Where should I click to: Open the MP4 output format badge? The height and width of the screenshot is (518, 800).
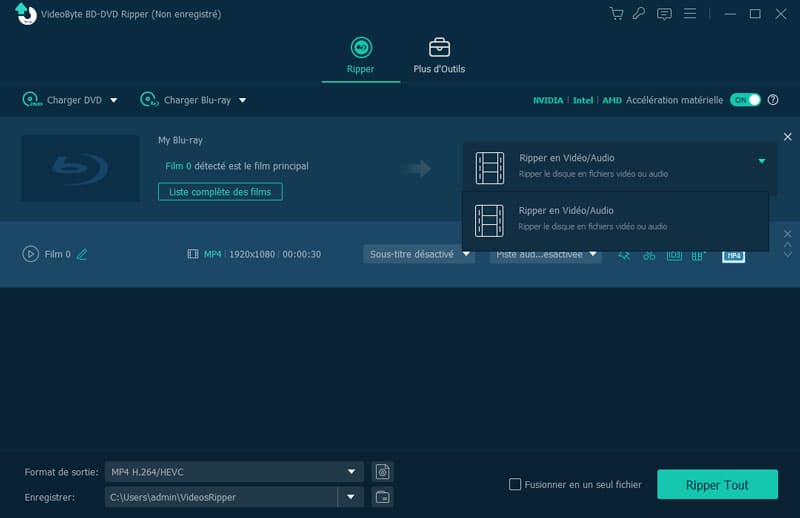point(733,256)
